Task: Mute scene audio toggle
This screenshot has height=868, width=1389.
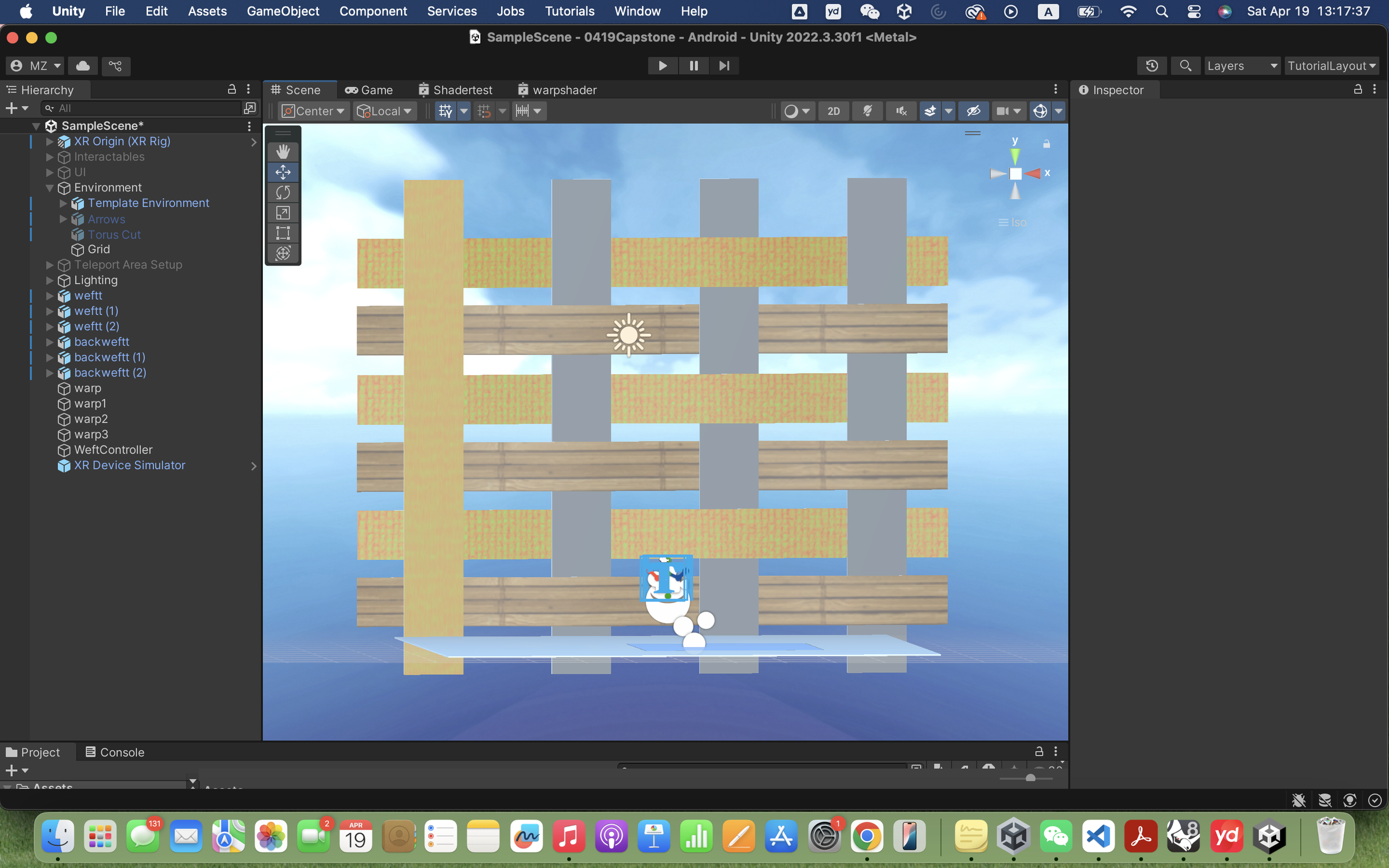Action: click(x=901, y=111)
